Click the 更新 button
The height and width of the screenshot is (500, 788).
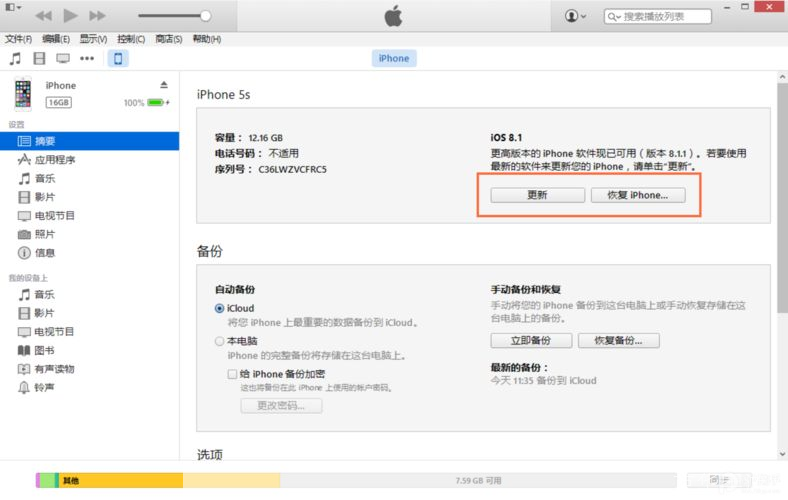537,195
